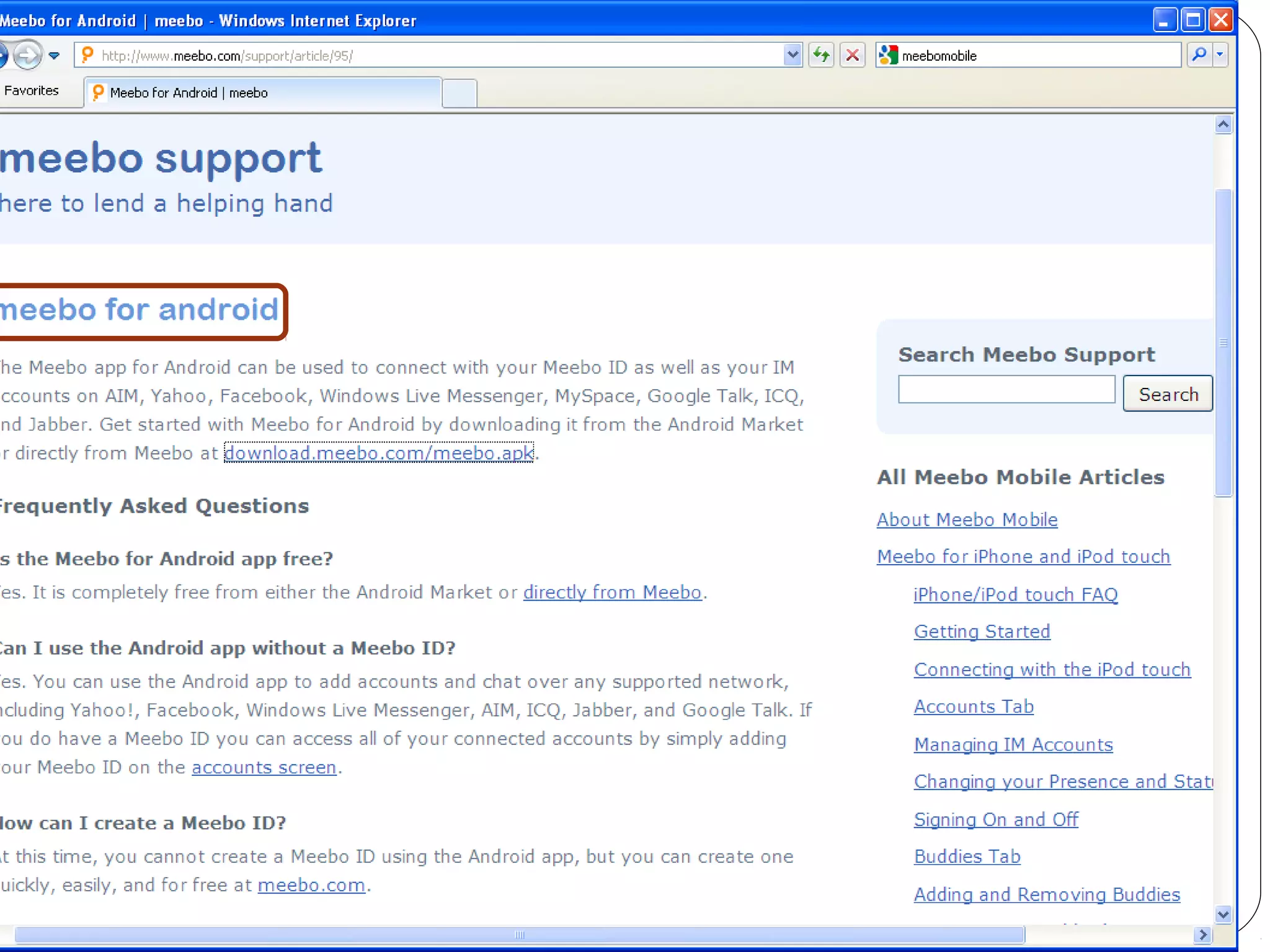The image size is (1270, 952).
Task: Click the red Stop loading icon
Action: point(853,55)
